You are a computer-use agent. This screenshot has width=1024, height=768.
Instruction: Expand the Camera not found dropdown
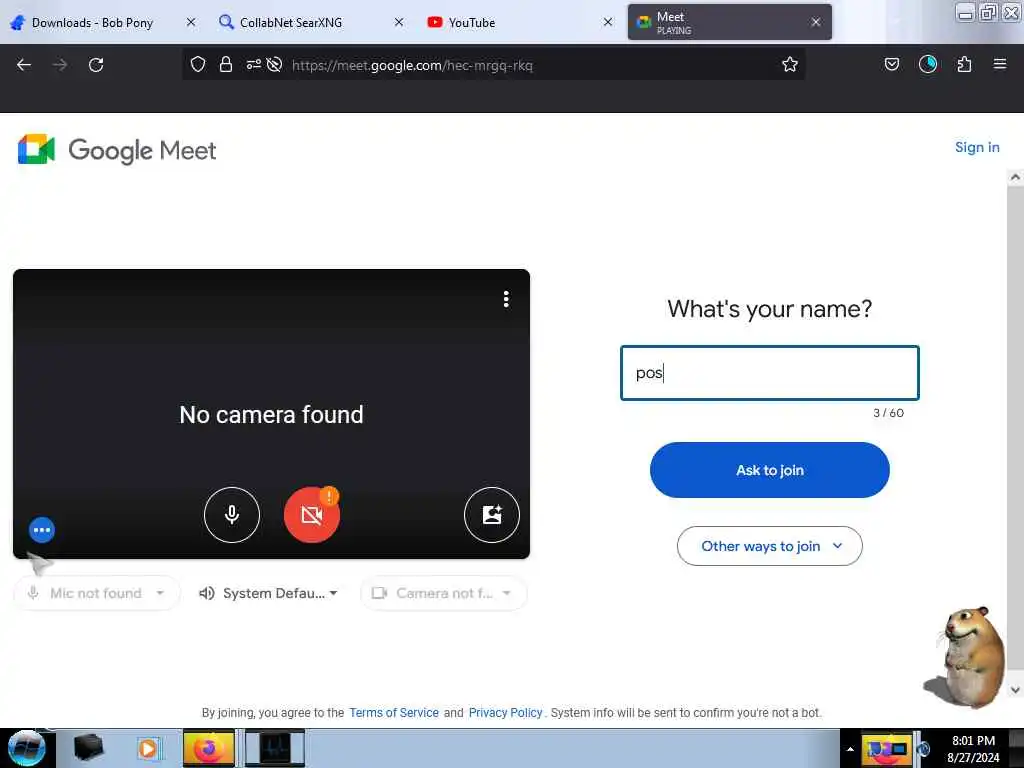click(443, 593)
